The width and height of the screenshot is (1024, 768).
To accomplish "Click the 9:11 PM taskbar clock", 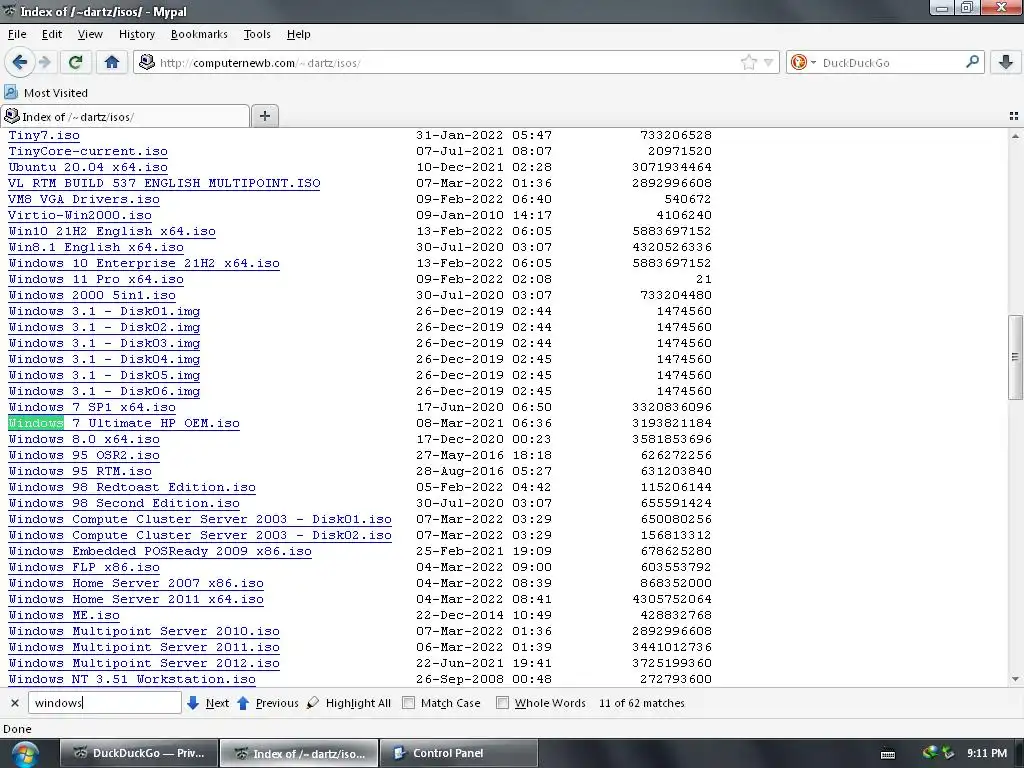I will tap(987, 753).
